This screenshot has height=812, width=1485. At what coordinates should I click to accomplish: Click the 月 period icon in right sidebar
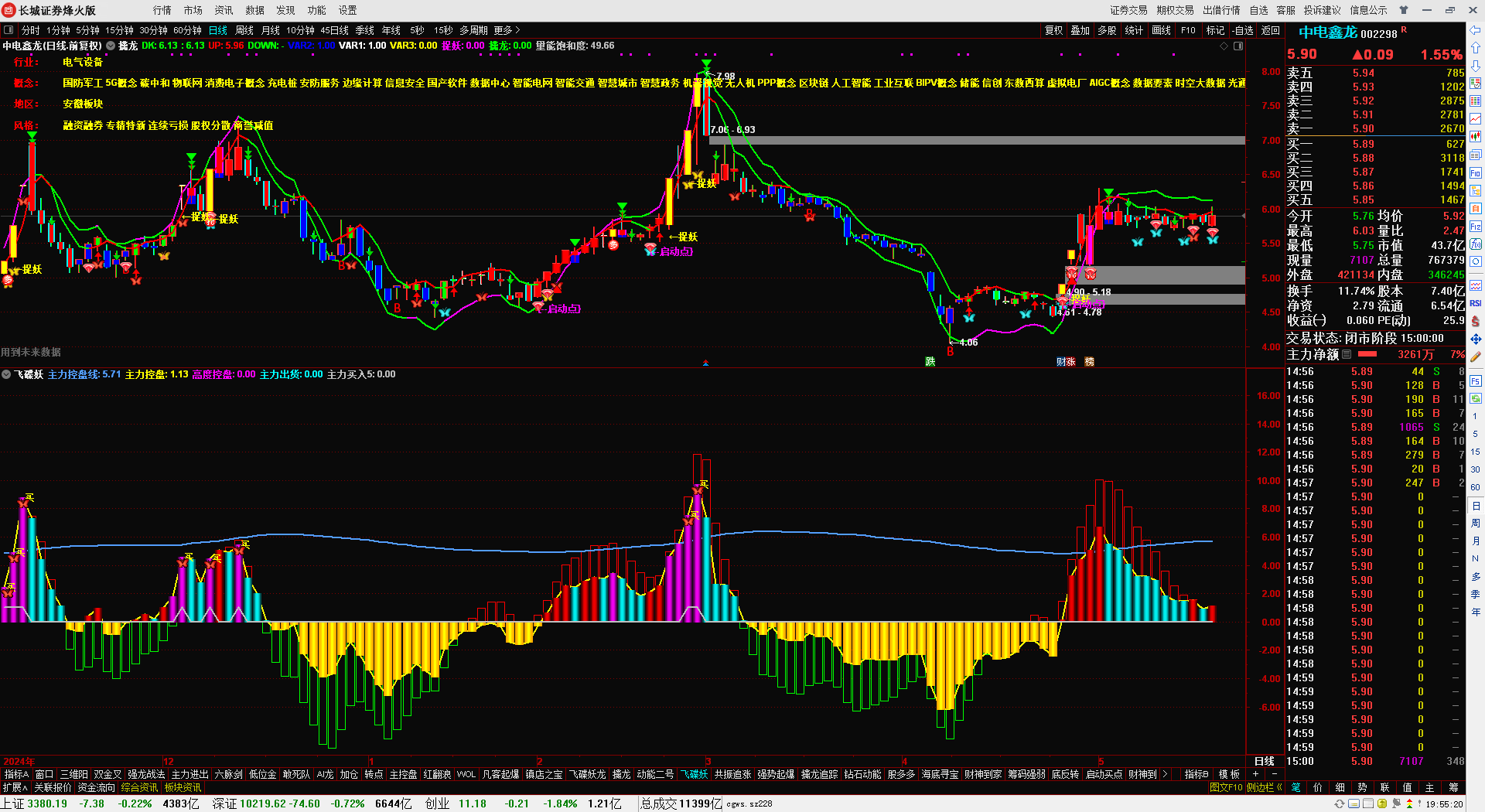(1476, 541)
